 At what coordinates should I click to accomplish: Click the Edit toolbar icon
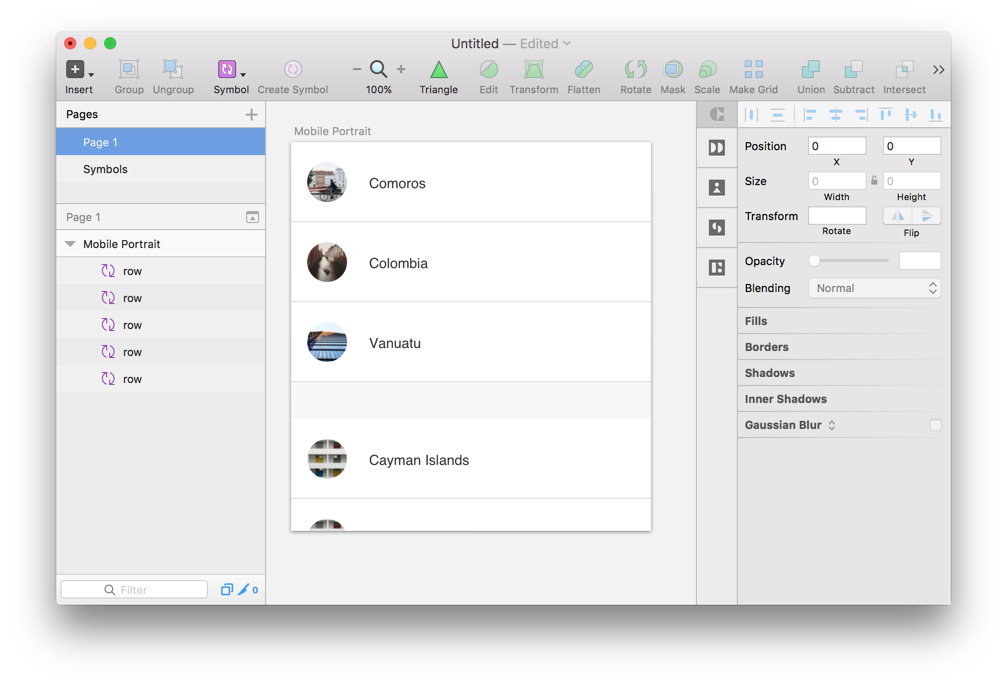(489, 69)
